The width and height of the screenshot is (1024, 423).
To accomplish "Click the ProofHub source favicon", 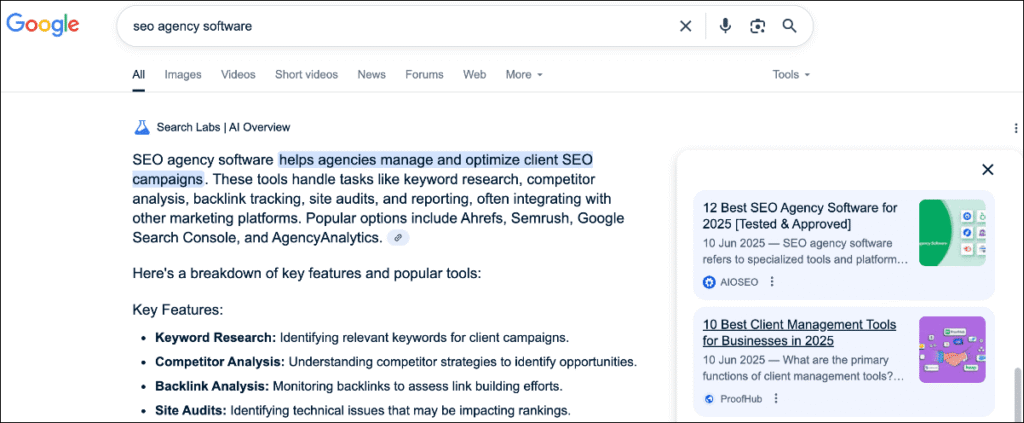I will (709, 399).
